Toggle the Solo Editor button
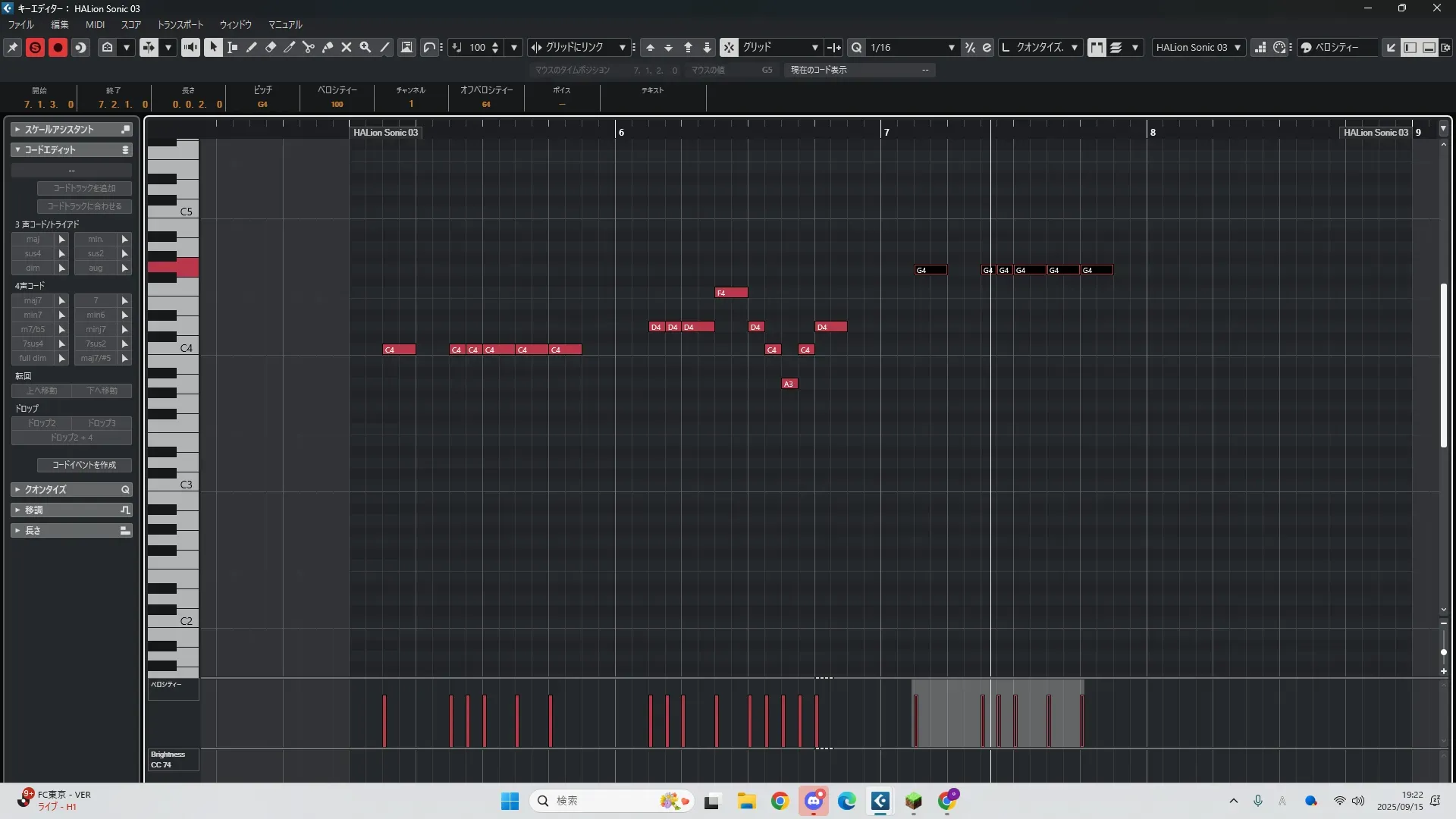 (x=35, y=47)
